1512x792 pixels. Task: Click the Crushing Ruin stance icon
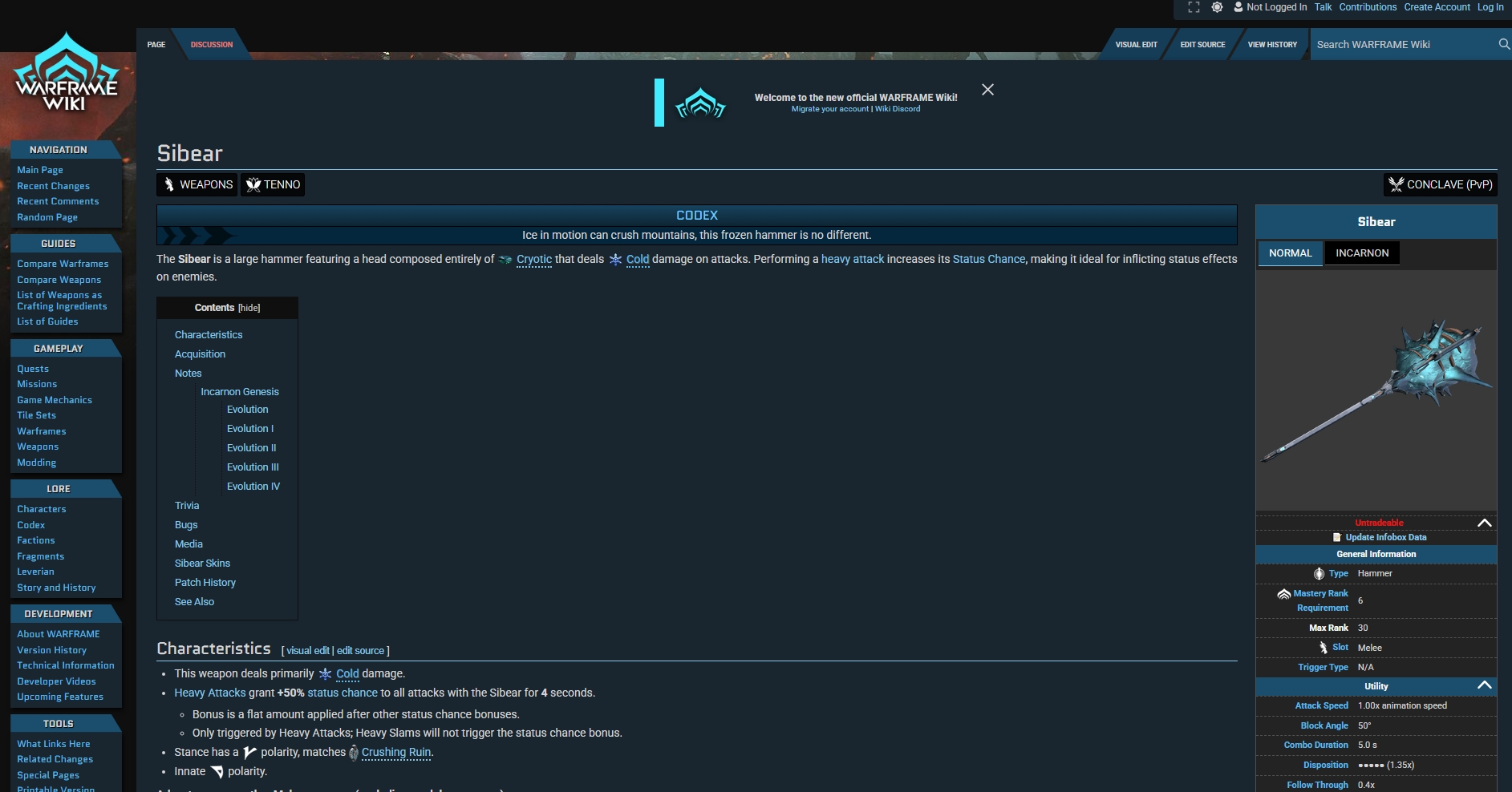coord(354,753)
